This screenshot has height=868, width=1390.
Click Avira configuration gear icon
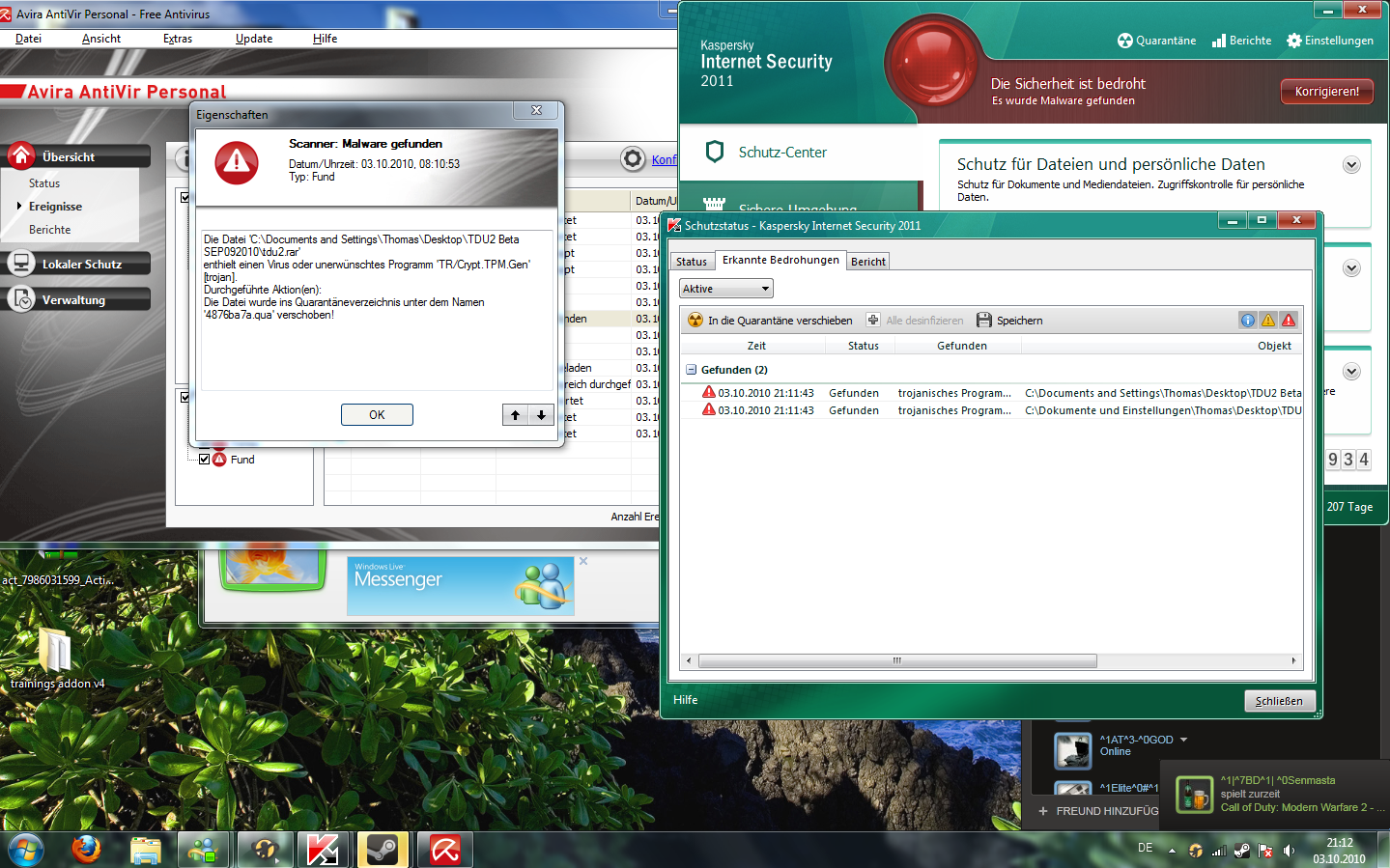(x=633, y=158)
